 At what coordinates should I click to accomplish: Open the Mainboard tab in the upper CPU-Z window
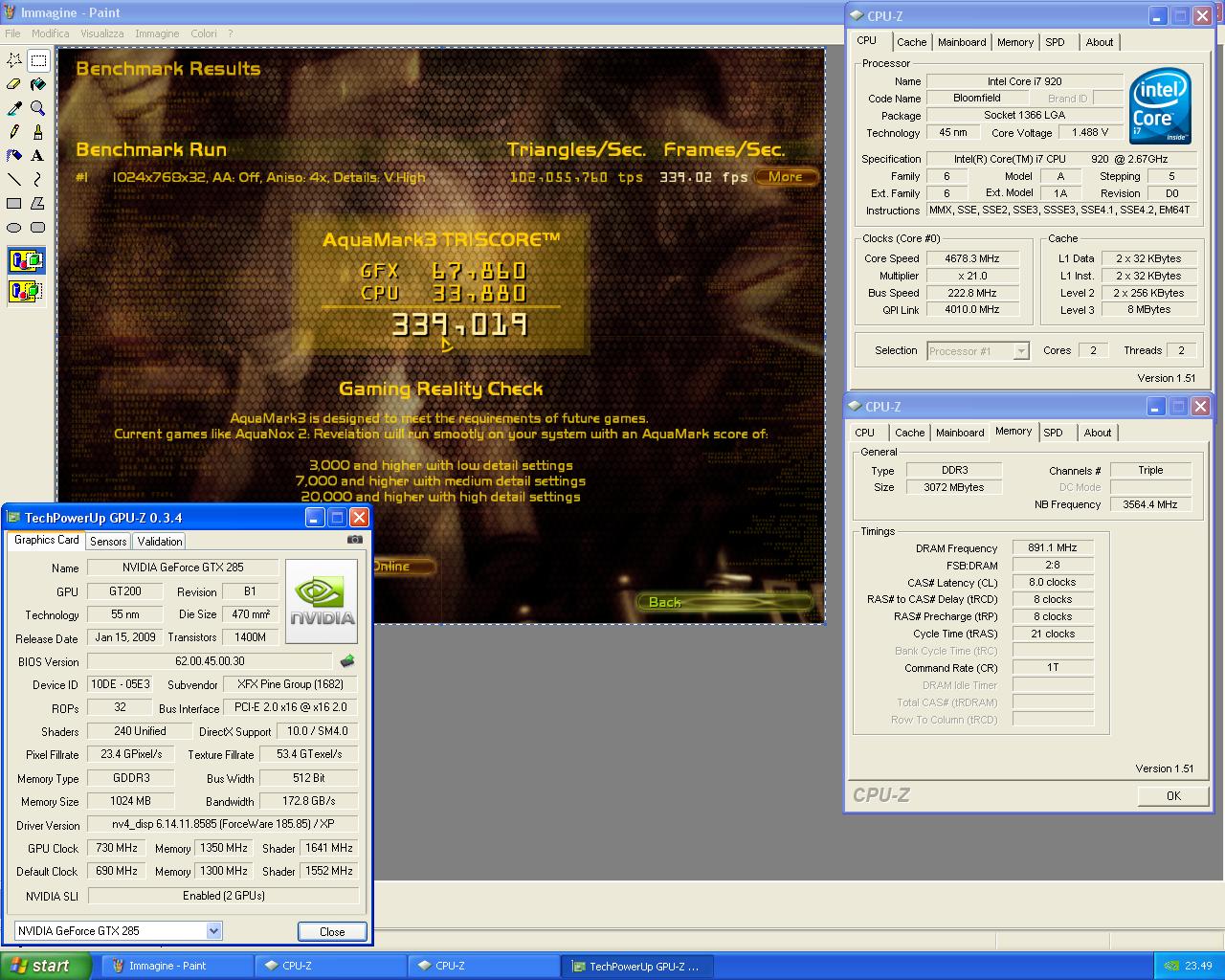point(962,42)
